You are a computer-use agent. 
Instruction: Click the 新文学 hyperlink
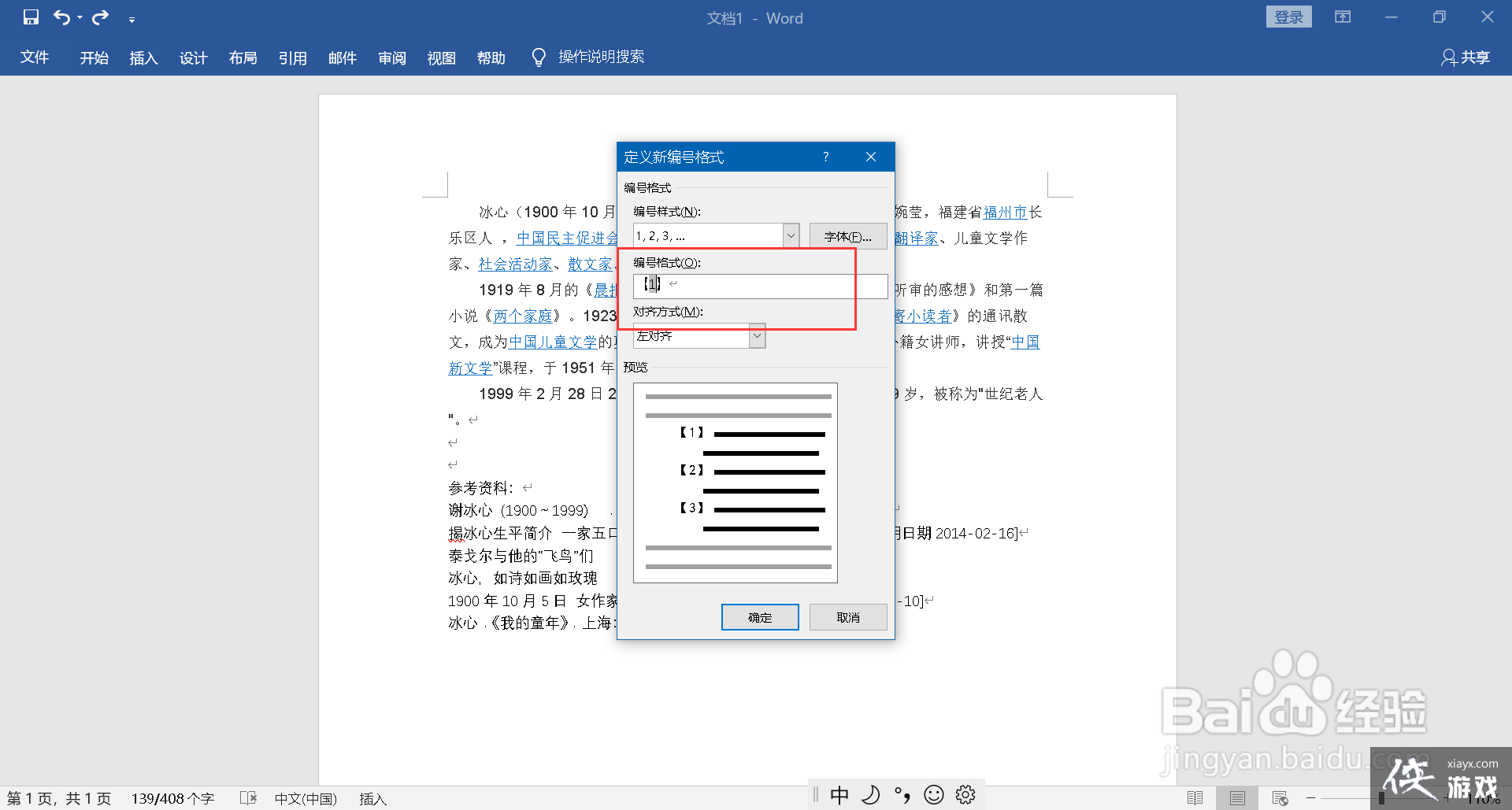pos(470,368)
